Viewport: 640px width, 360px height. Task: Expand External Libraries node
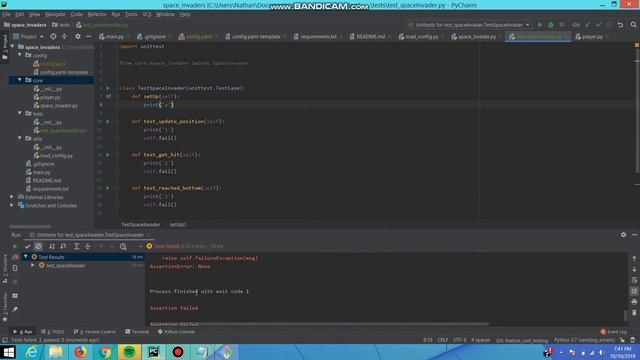pos(12,197)
